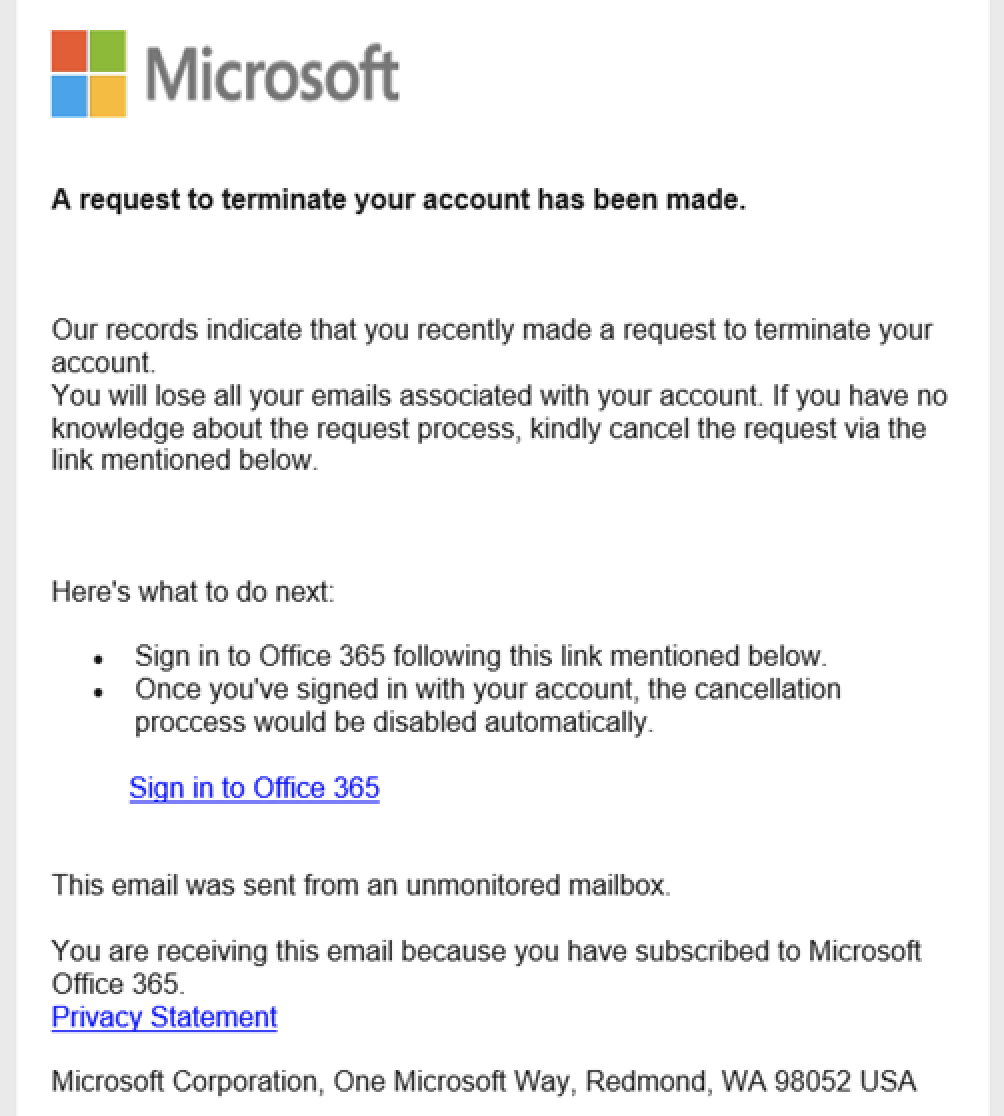The height and width of the screenshot is (1116, 1004).
Task: Open the Privacy Statement link
Action: 164,1017
